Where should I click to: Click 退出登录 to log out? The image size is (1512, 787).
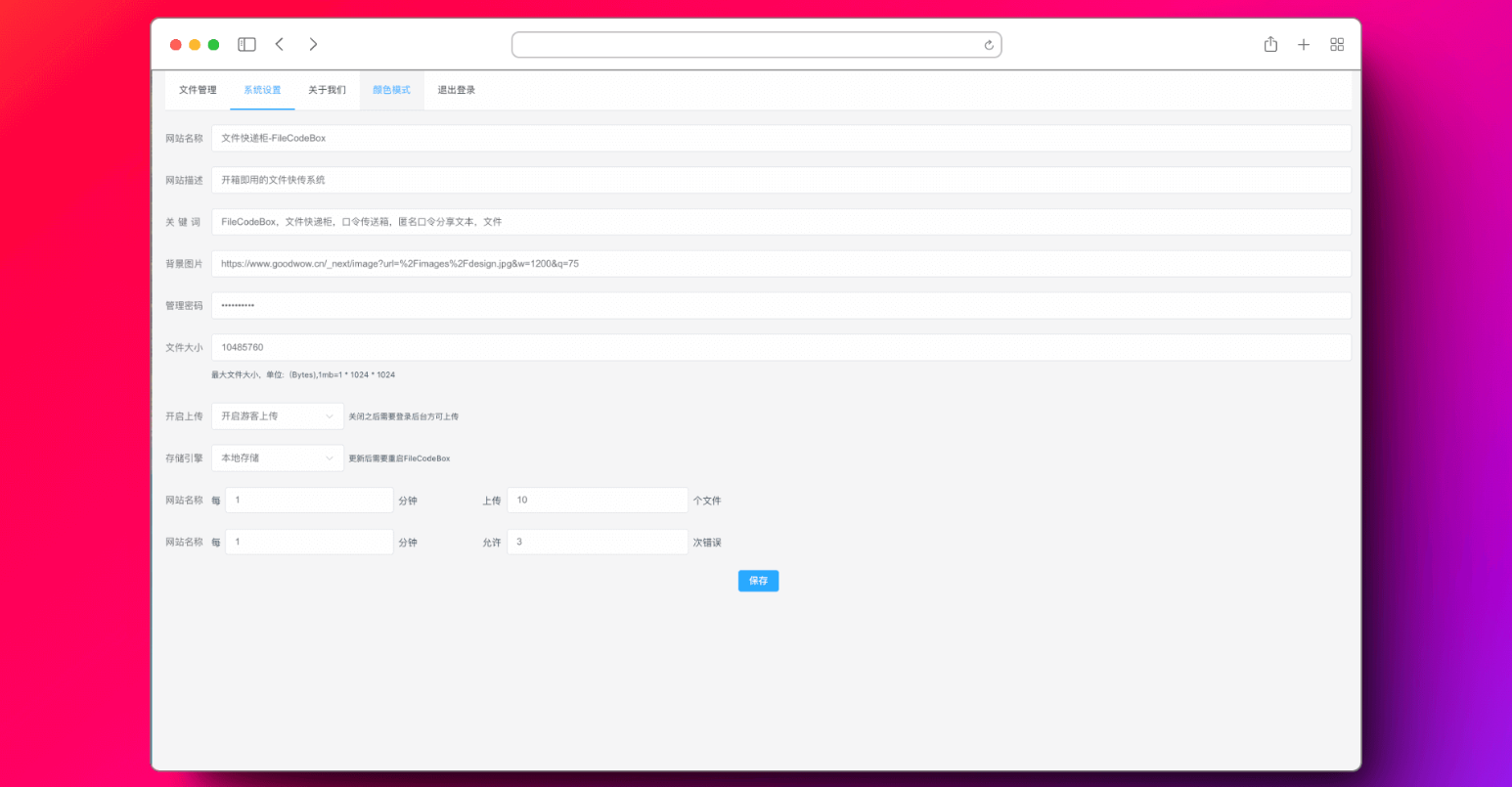(456, 90)
